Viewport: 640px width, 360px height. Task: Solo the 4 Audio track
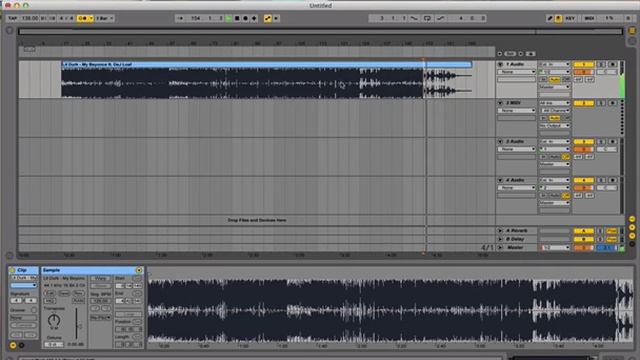point(601,180)
